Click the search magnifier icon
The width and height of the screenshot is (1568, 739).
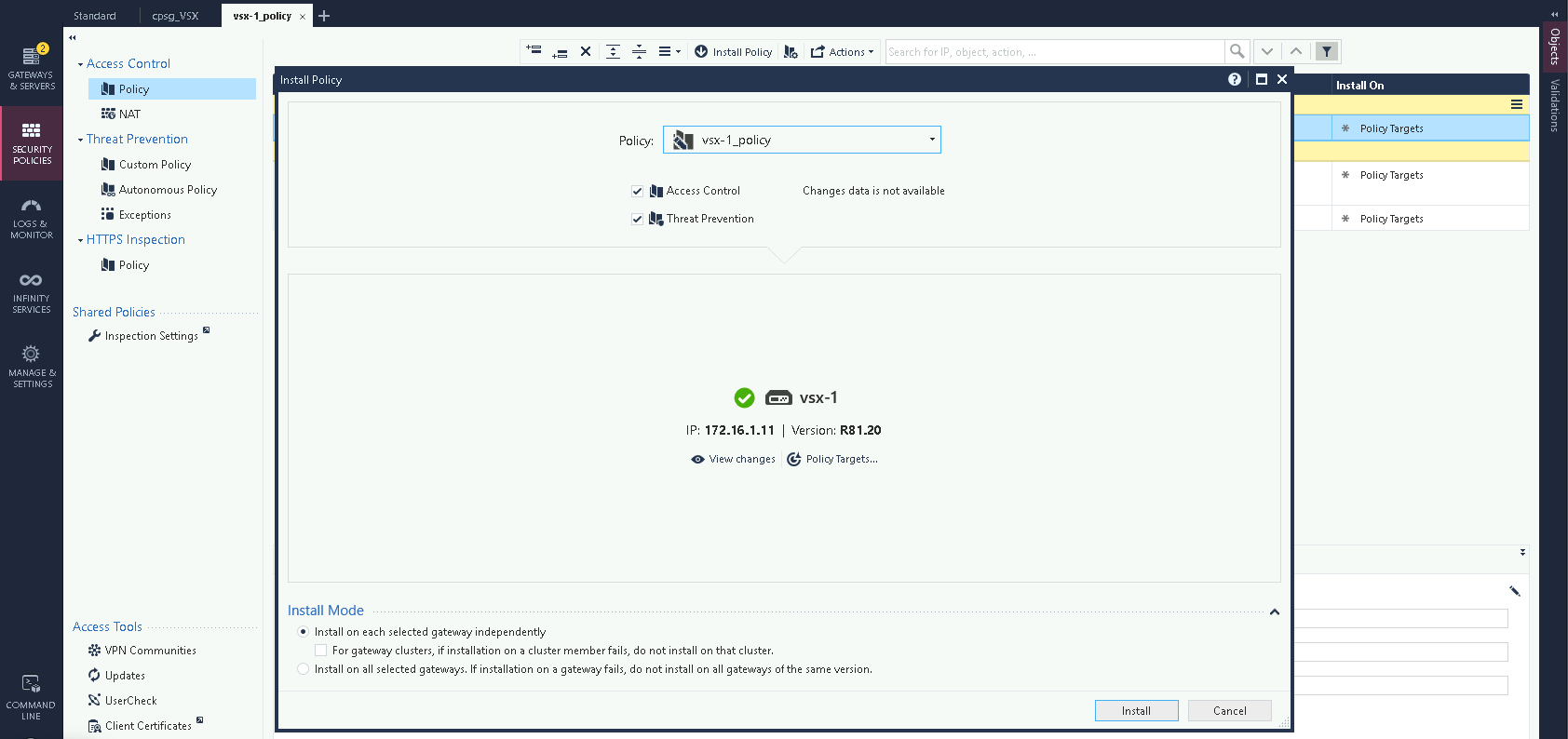pos(1237,52)
